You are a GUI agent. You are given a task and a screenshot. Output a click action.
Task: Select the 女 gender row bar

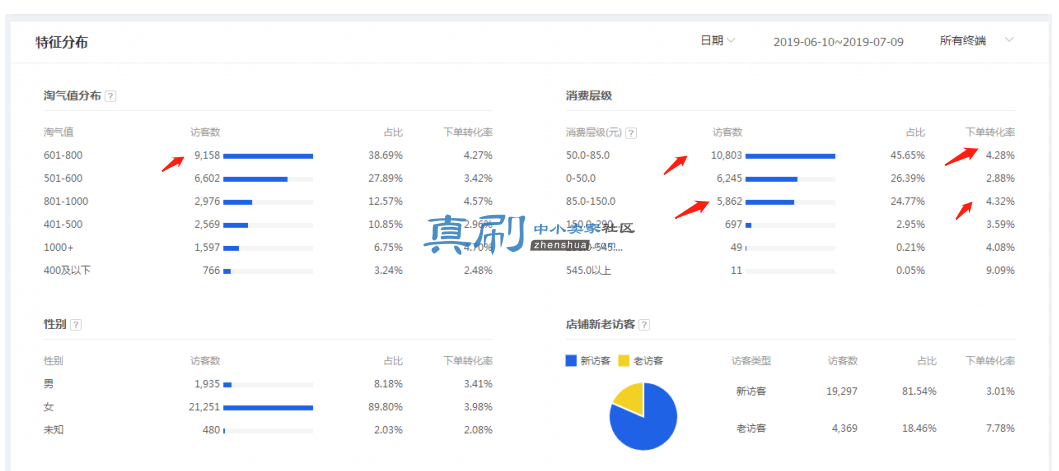tap(268, 407)
